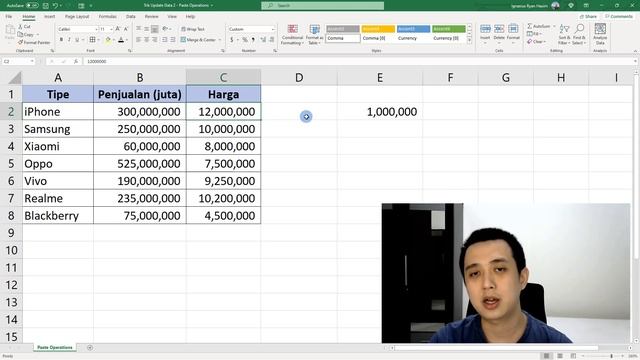Open Format as Table menu
This screenshot has height=360, width=640.
315,34
